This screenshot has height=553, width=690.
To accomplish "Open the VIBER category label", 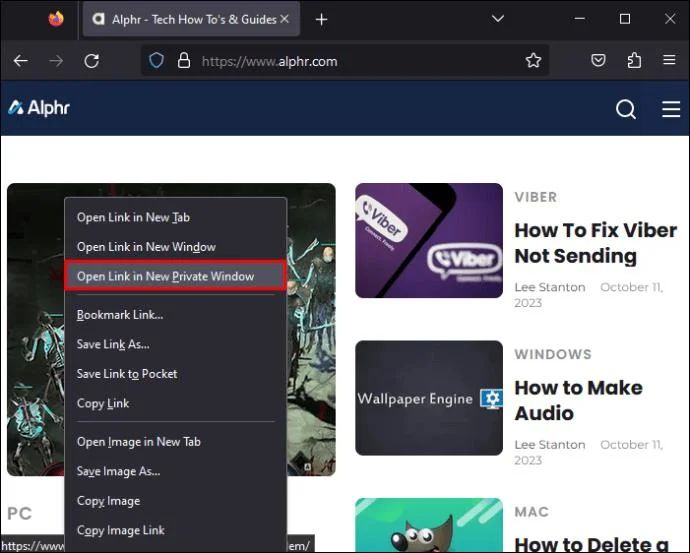I will click(x=536, y=197).
